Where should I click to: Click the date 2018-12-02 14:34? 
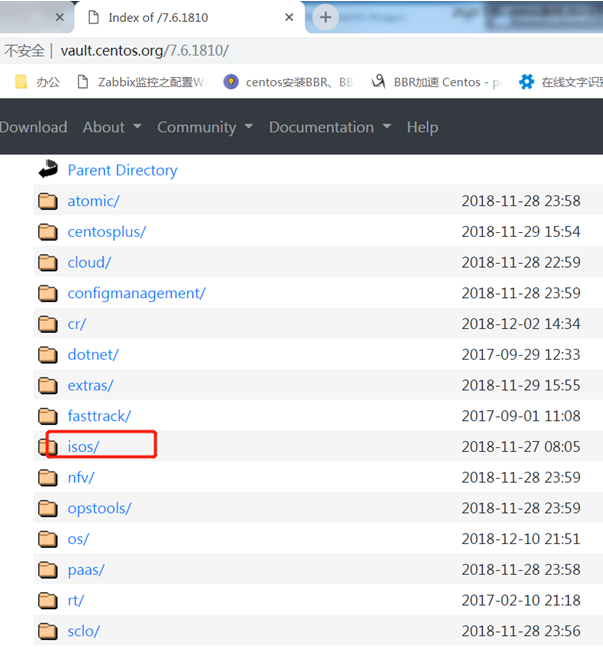point(521,324)
